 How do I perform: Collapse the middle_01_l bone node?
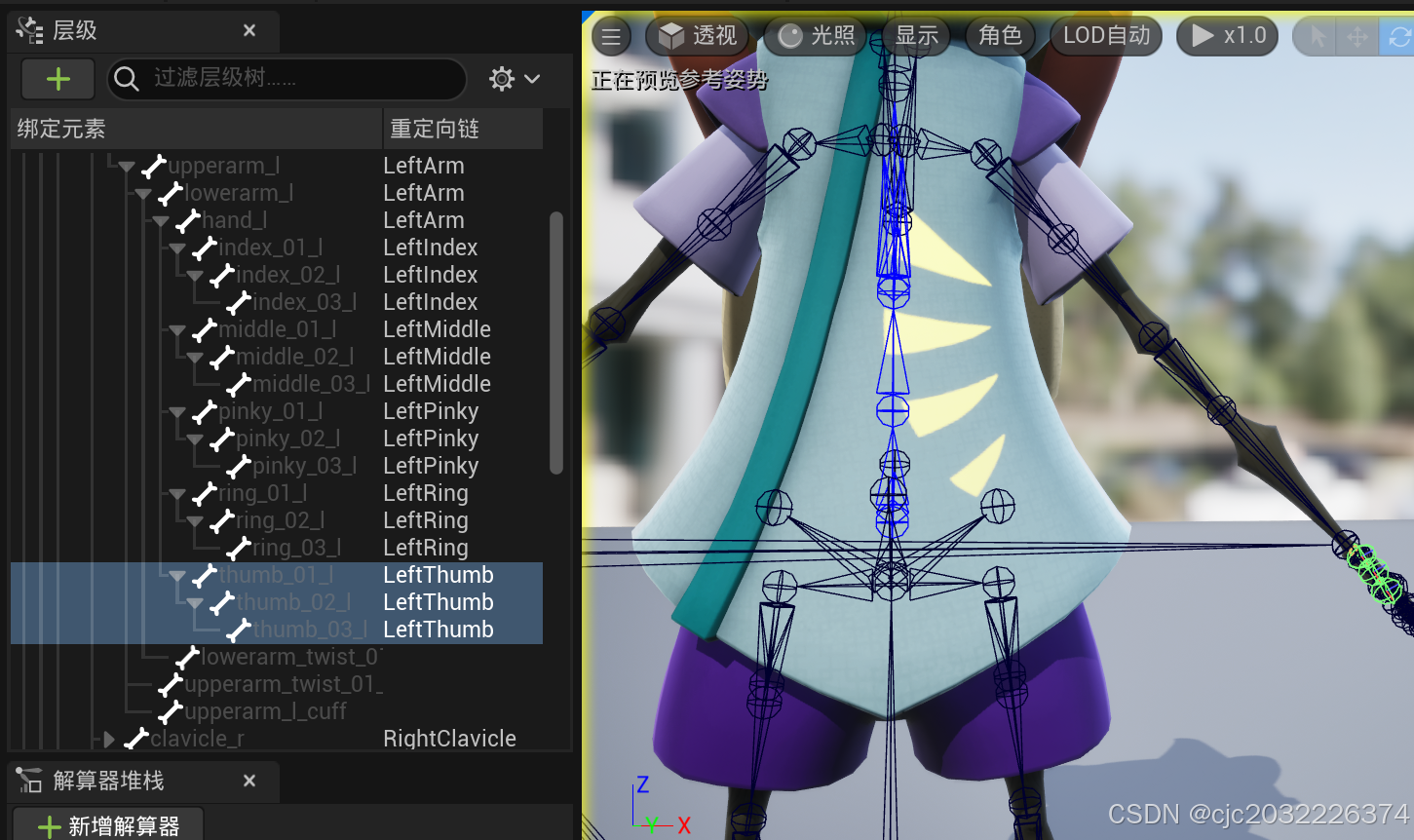177,330
